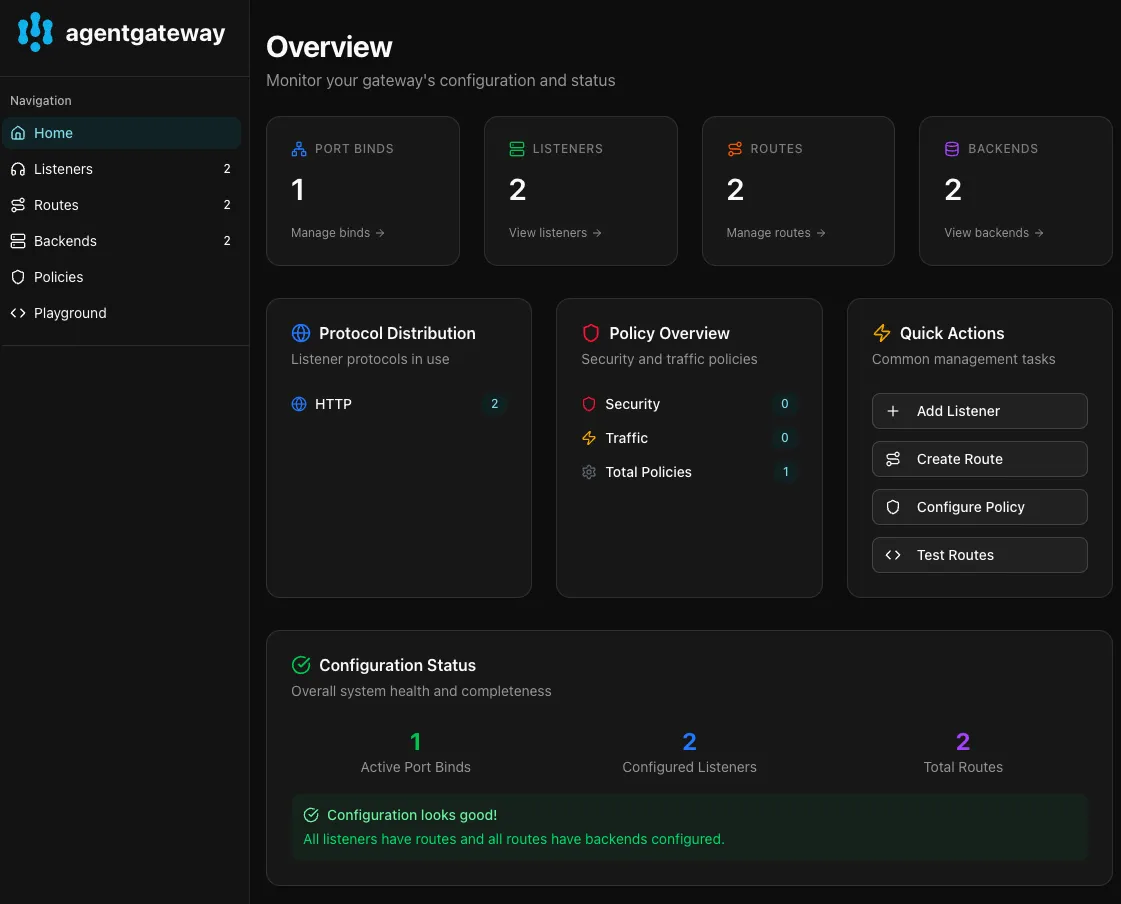Click the orange Routes card icon
This screenshot has width=1121, height=904.
[x=735, y=149]
